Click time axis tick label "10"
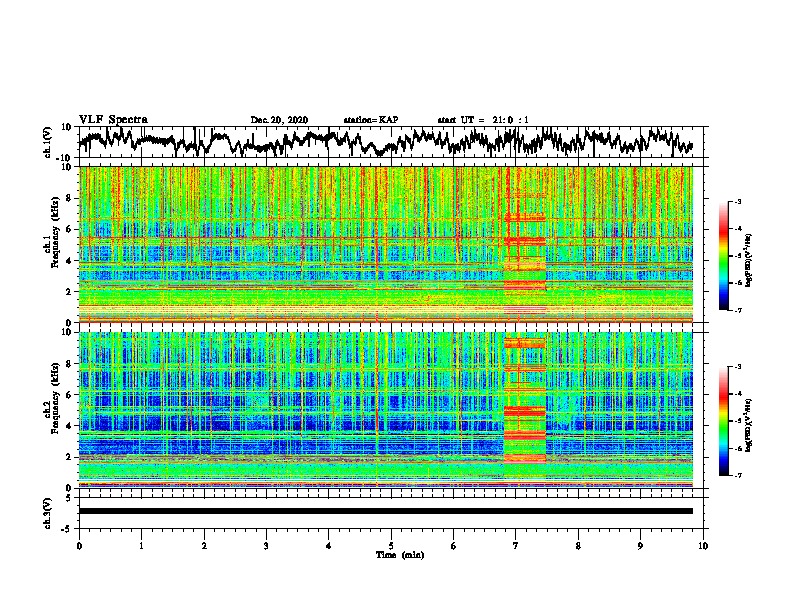 [x=703, y=546]
